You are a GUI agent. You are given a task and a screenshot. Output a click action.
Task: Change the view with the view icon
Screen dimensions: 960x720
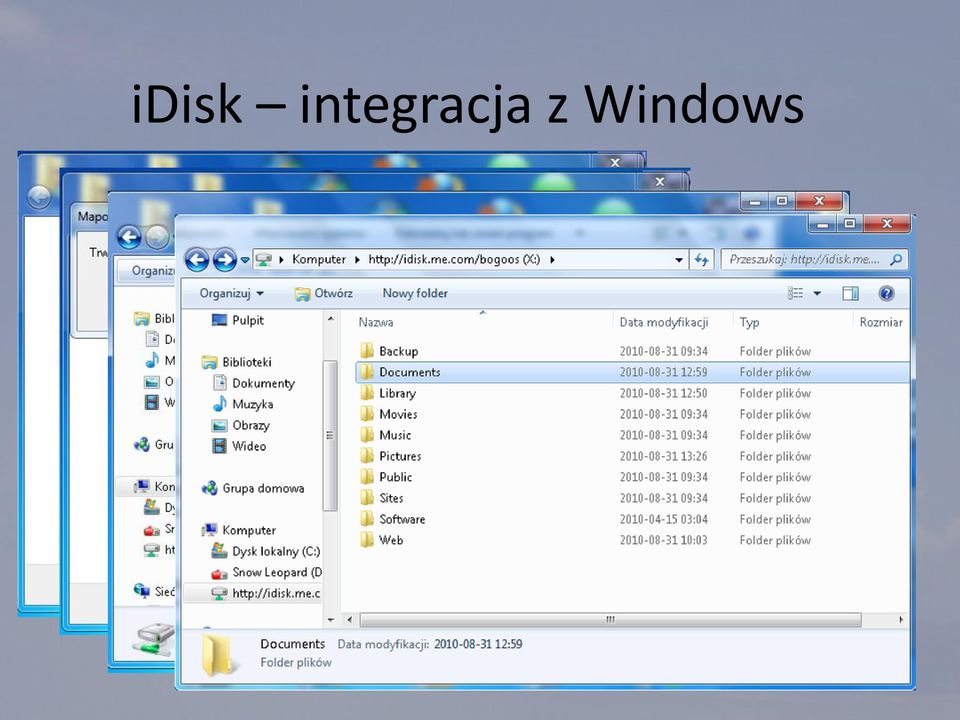click(795, 293)
